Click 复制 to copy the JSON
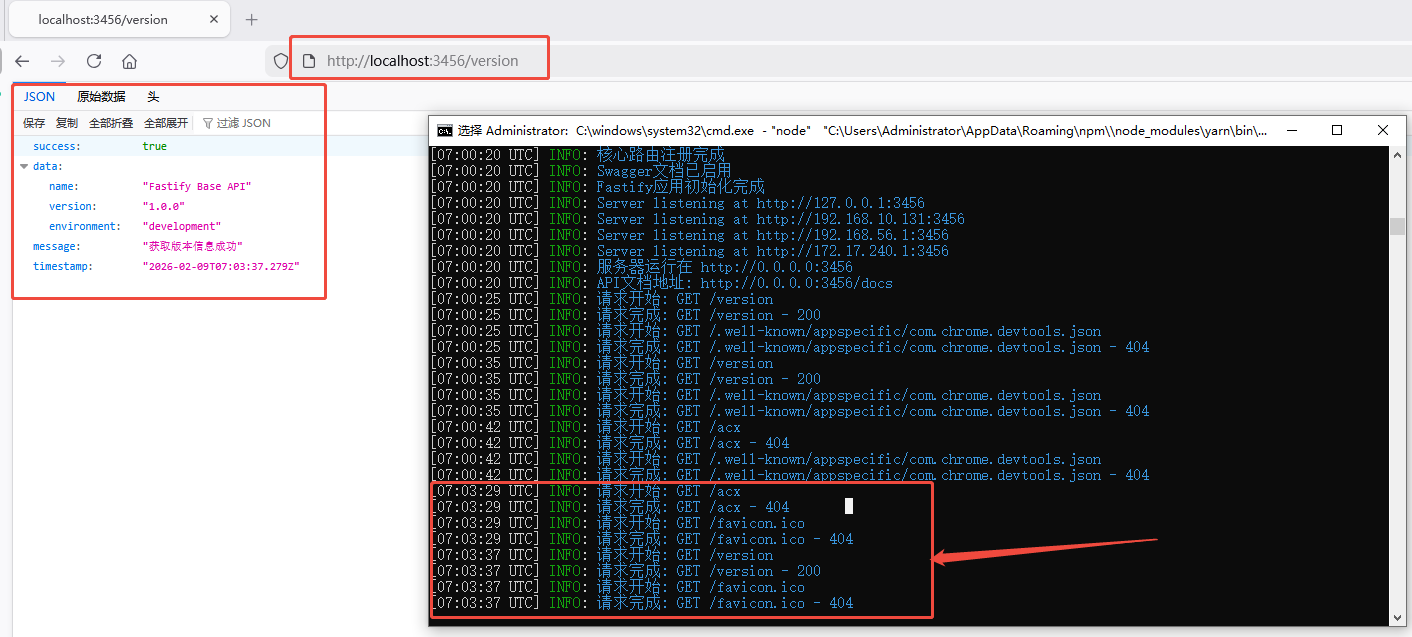Viewport: 1412px width, 637px height. click(66, 123)
